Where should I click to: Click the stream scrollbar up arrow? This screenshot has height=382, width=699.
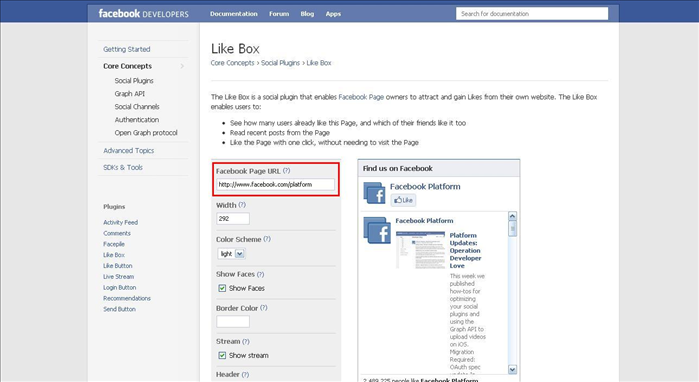[512, 216]
